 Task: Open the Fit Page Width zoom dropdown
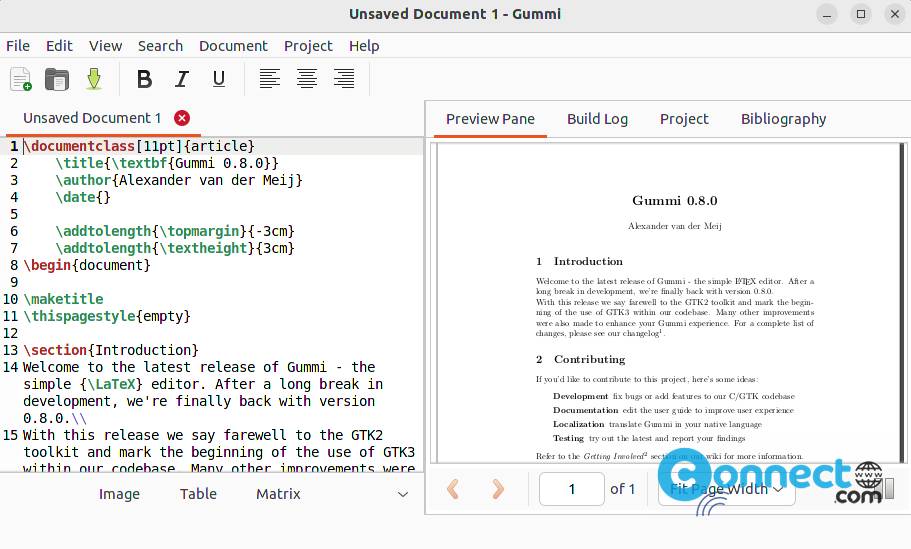click(x=726, y=489)
